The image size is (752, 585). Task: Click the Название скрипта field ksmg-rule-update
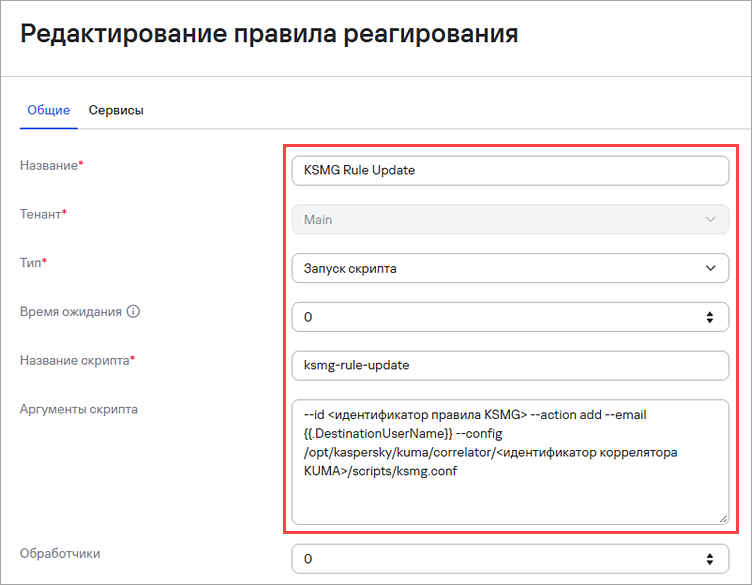[510, 366]
